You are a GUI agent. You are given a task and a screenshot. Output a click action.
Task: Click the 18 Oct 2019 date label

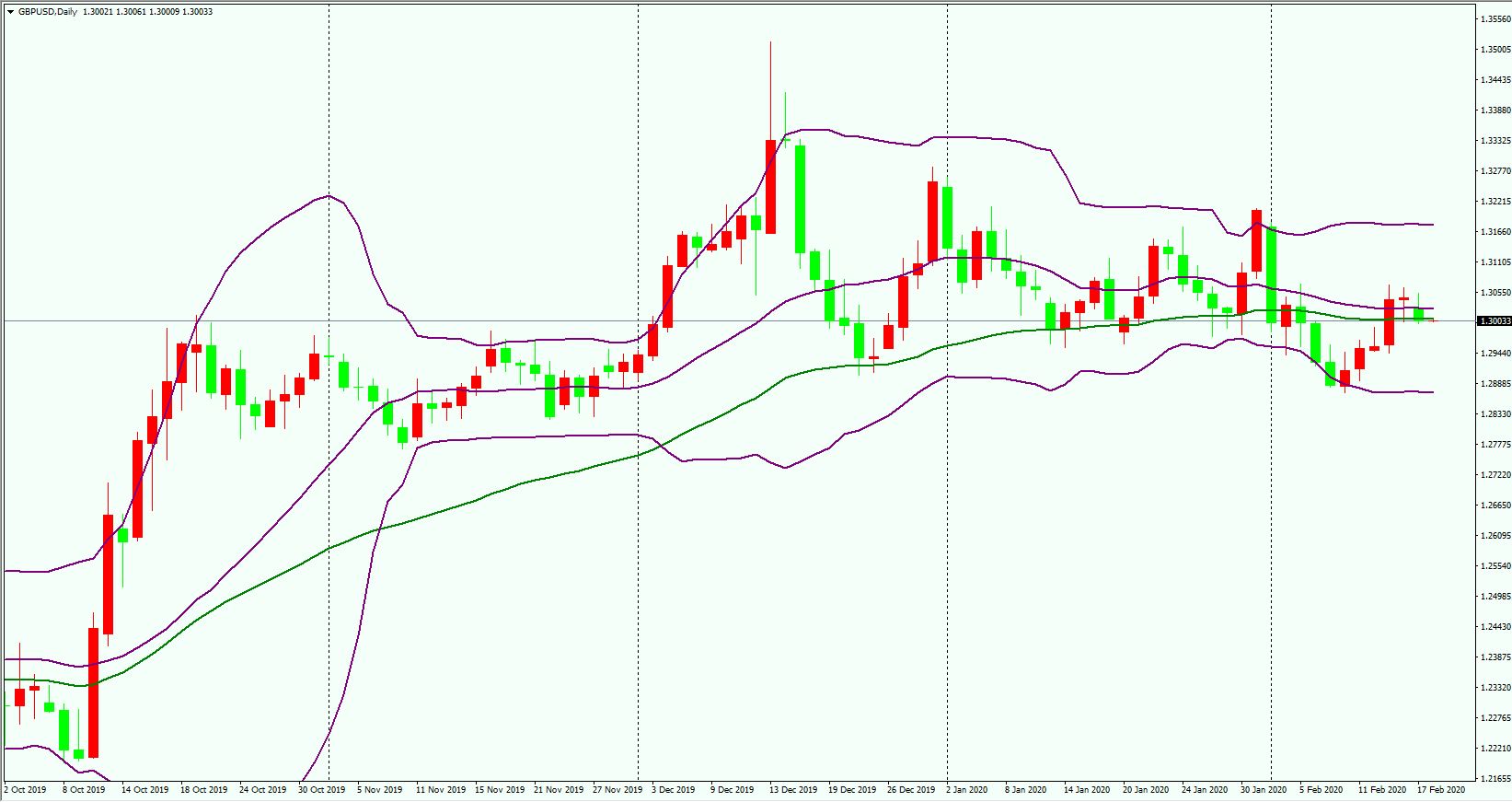(204, 790)
